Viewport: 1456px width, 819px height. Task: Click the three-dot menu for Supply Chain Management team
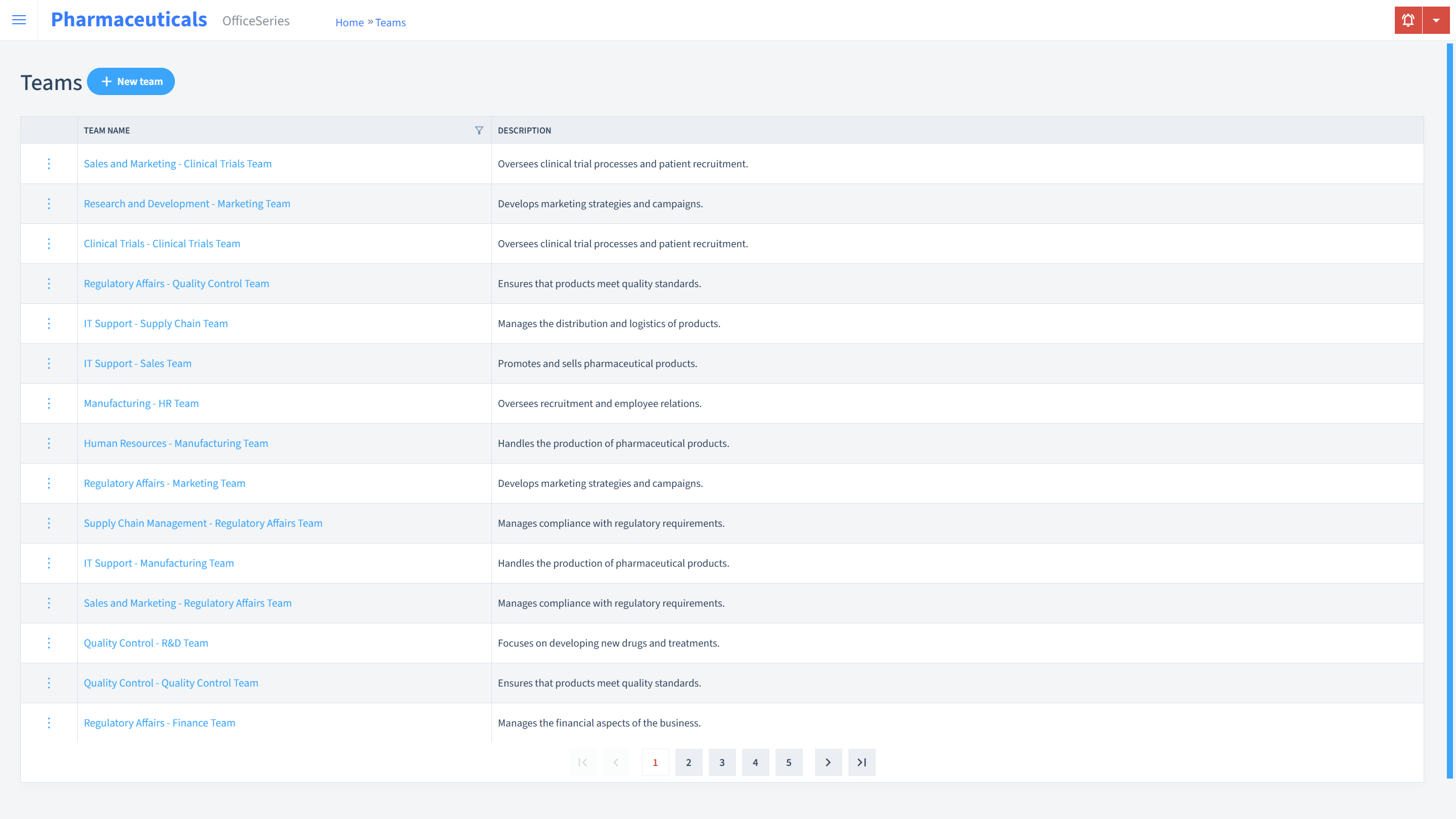49,523
